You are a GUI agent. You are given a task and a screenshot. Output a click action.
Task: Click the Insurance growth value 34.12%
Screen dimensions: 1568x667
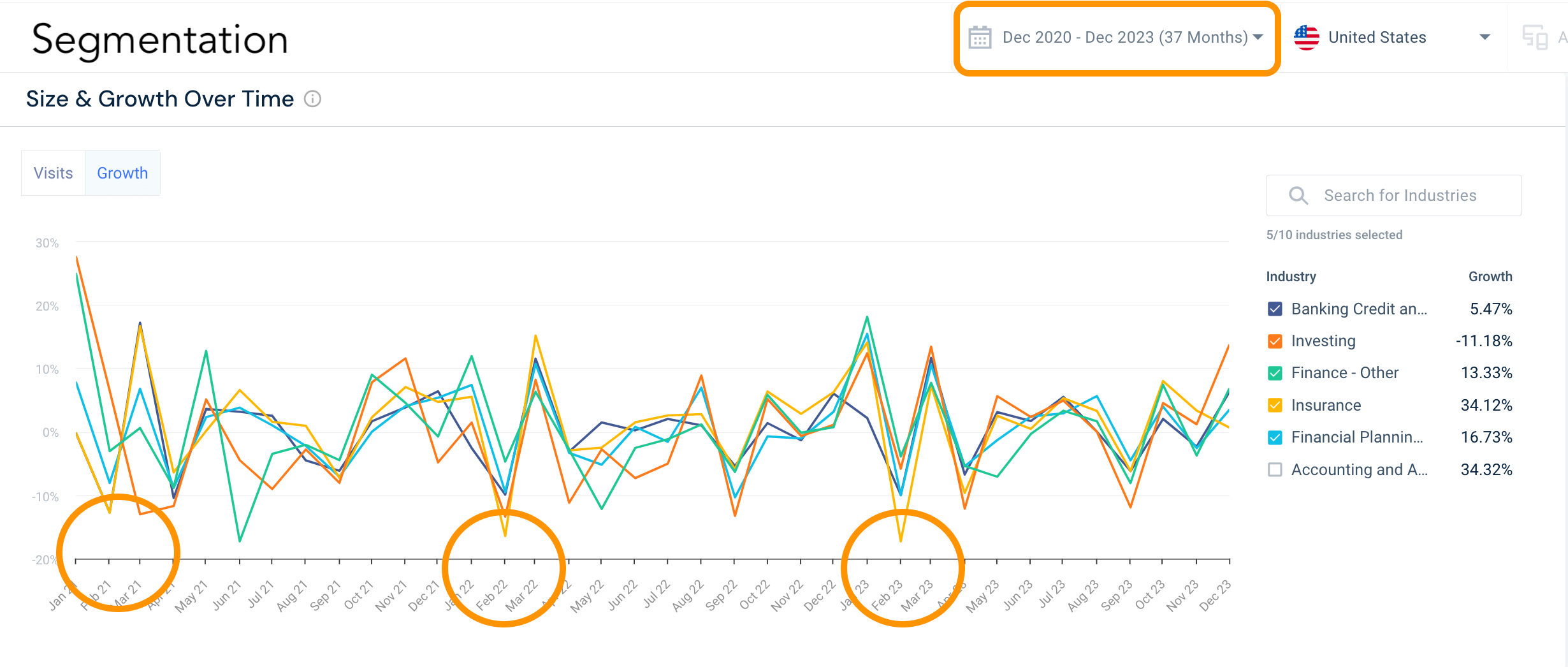click(x=1487, y=405)
